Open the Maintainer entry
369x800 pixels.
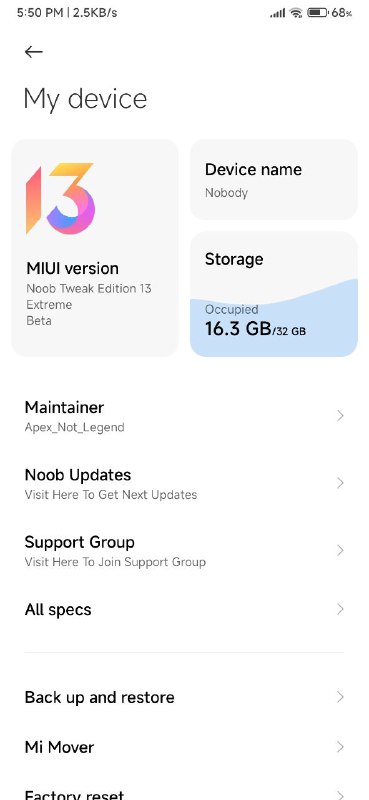coord(184,416)
